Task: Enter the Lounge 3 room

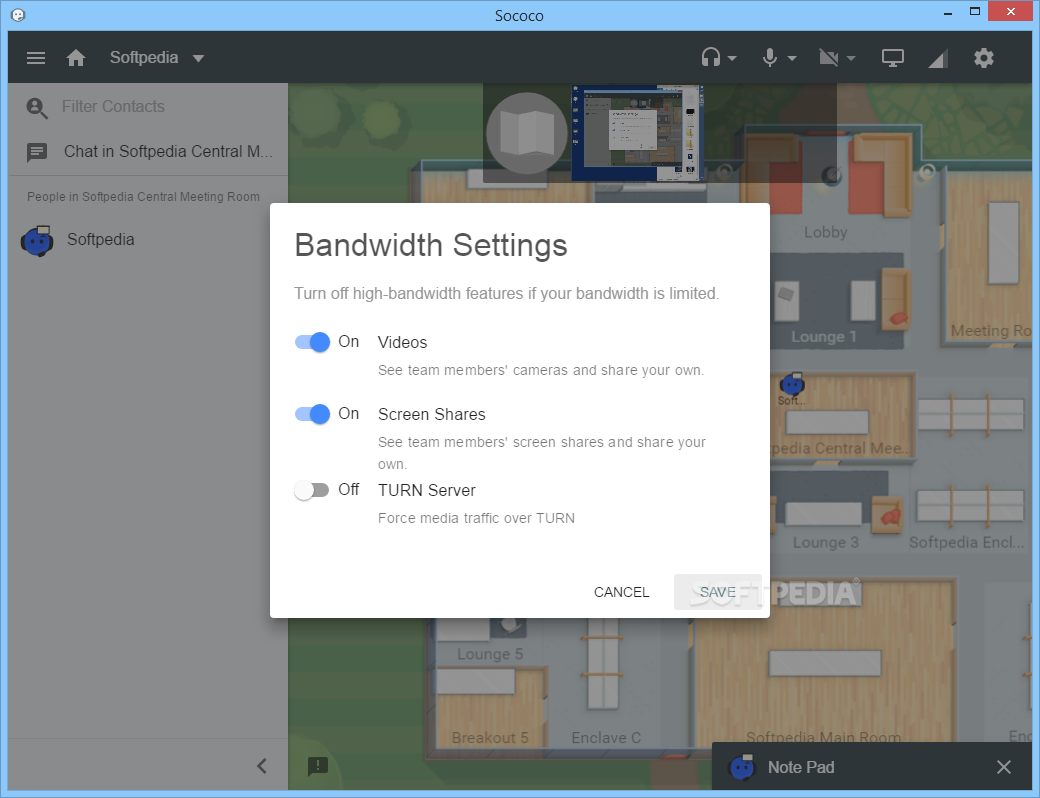Action: (x=826, y=543)
